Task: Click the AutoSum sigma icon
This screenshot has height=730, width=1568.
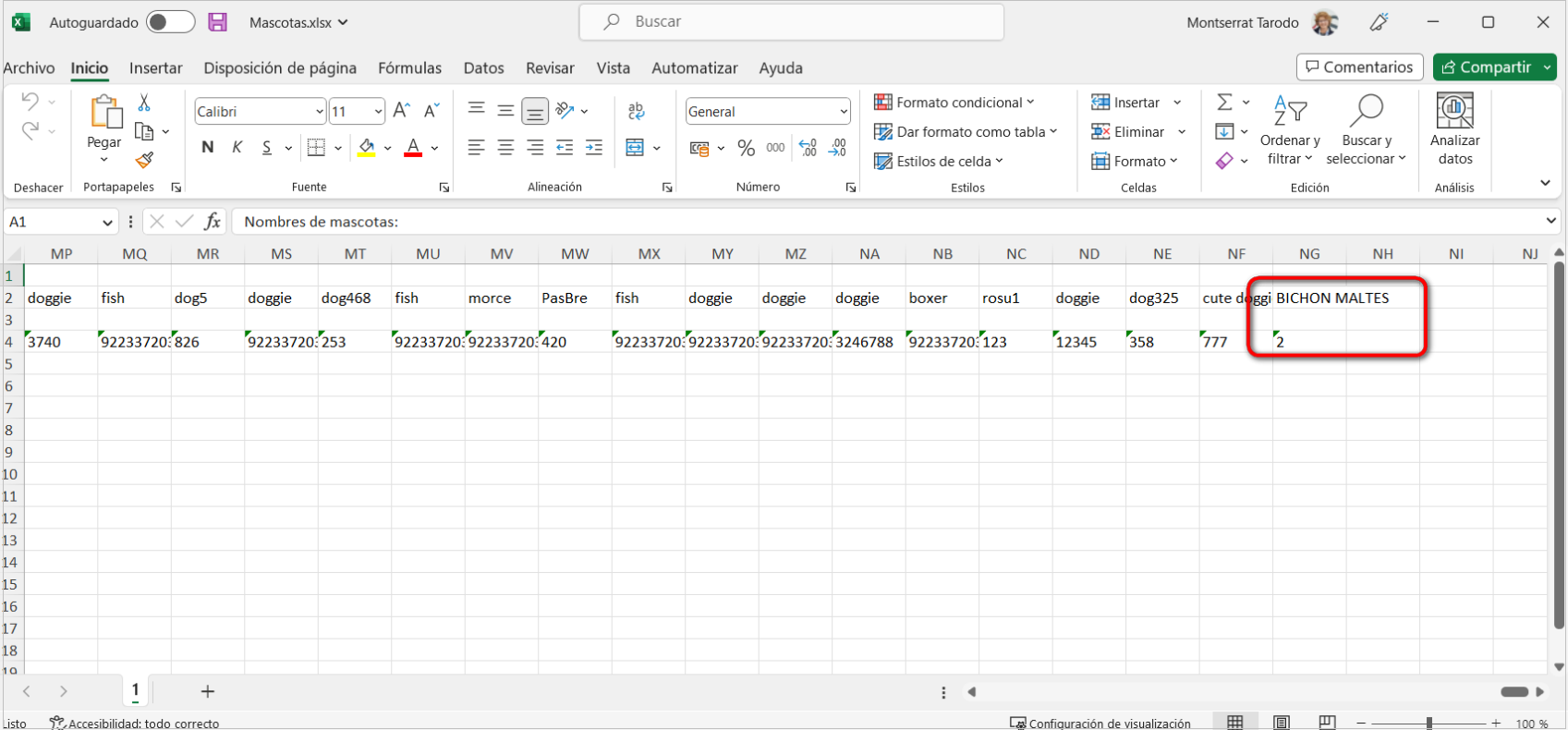Action: (x=1224, y=103)
